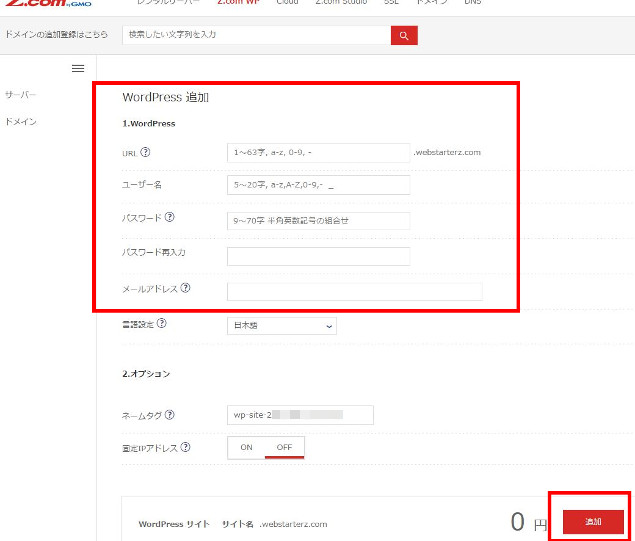Open SSL in top navigation
Viewport: 635px width, 541px height.
(x=391, y=2)
